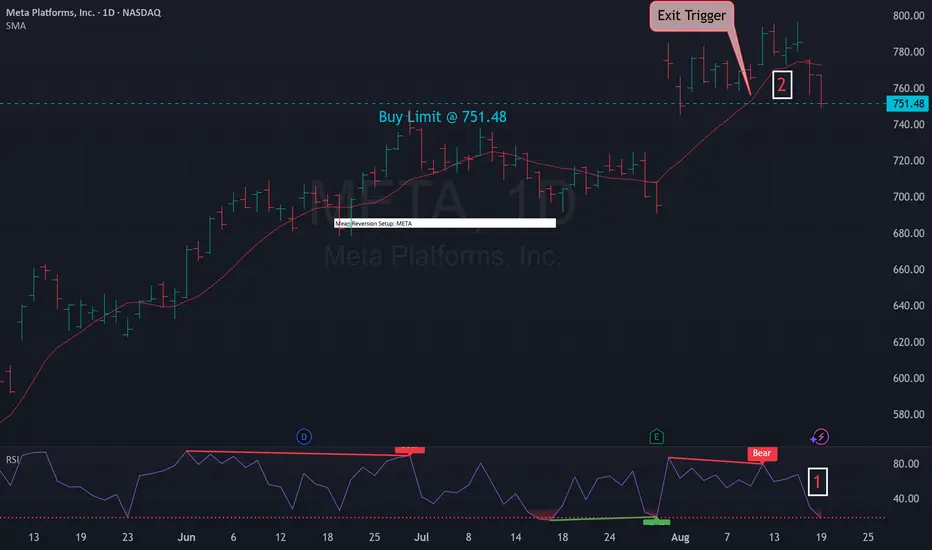Click the '13' date label at far left
The image size is (932, 550).
[34, 538]
